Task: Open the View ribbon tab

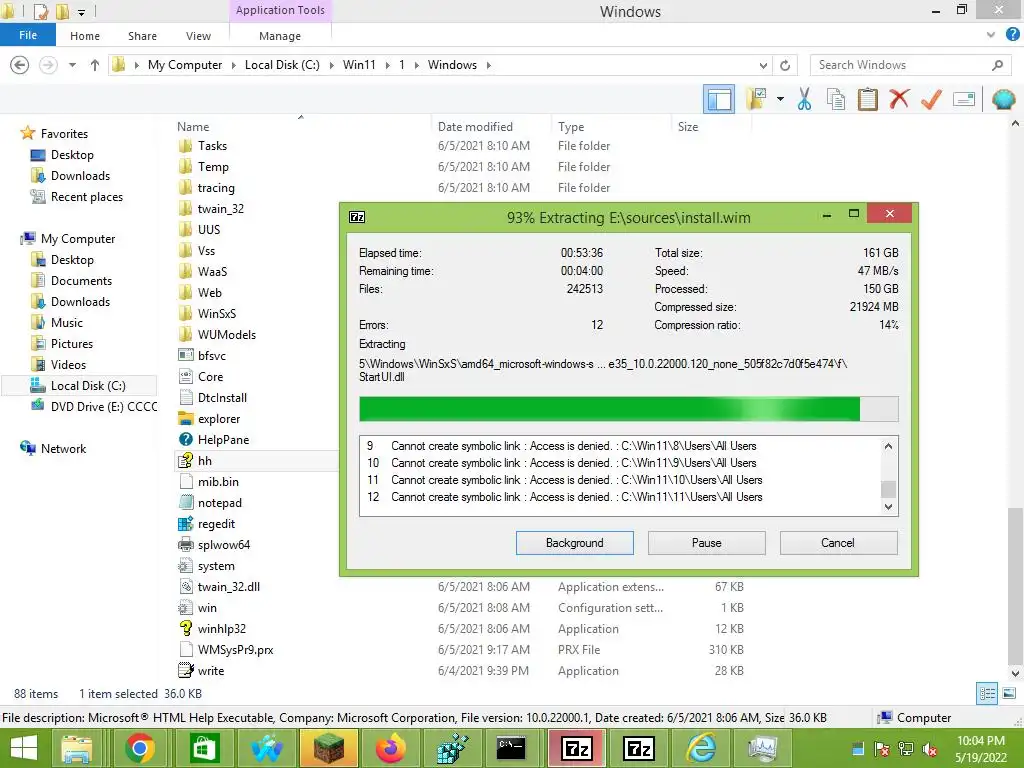Action: pyautogui.click(x=198, y=36)
